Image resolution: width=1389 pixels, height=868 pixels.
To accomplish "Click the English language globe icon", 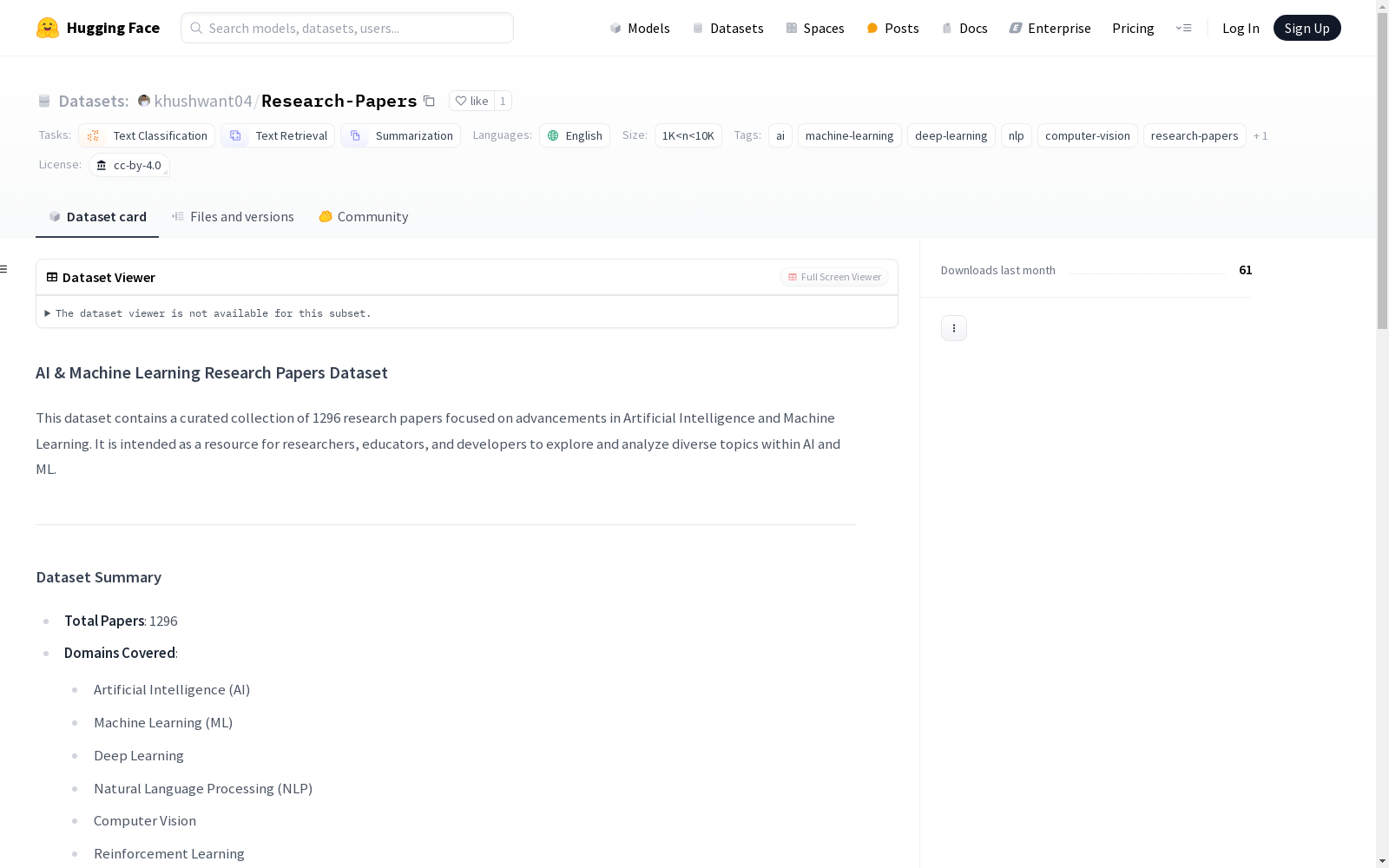I will pos(553,135).
